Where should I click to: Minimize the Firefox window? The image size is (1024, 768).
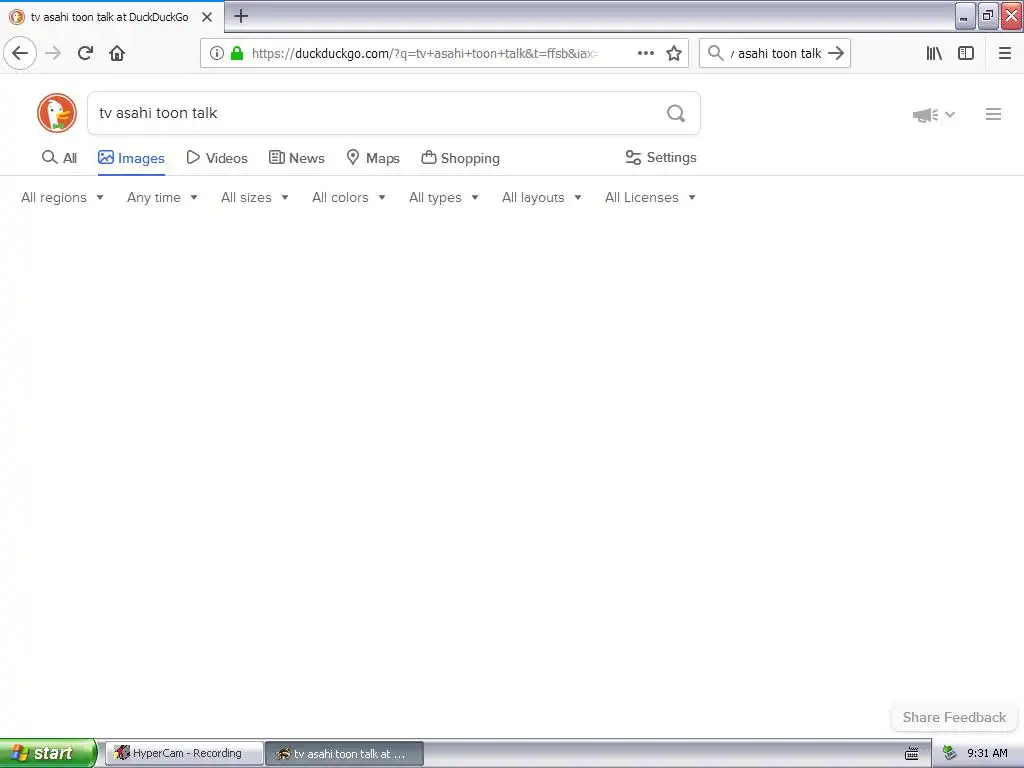[965, 16]
